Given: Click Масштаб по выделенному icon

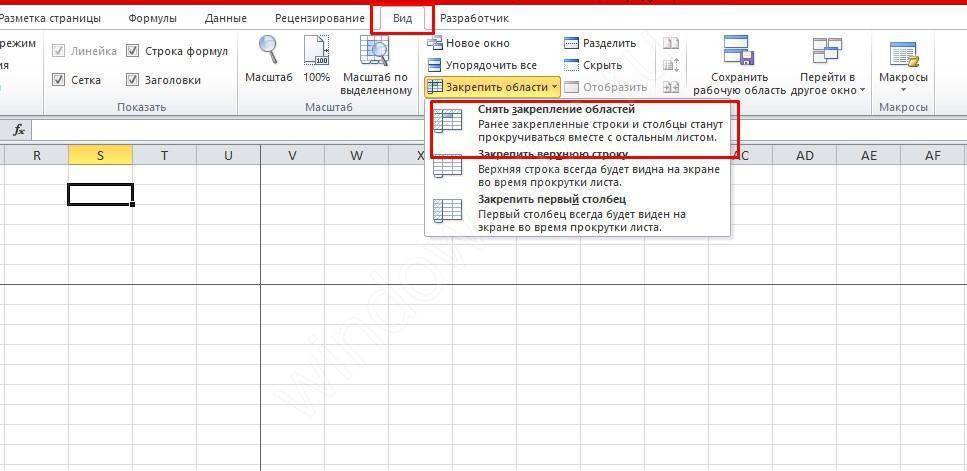Looking at the screenshot, I should point(375,52).
